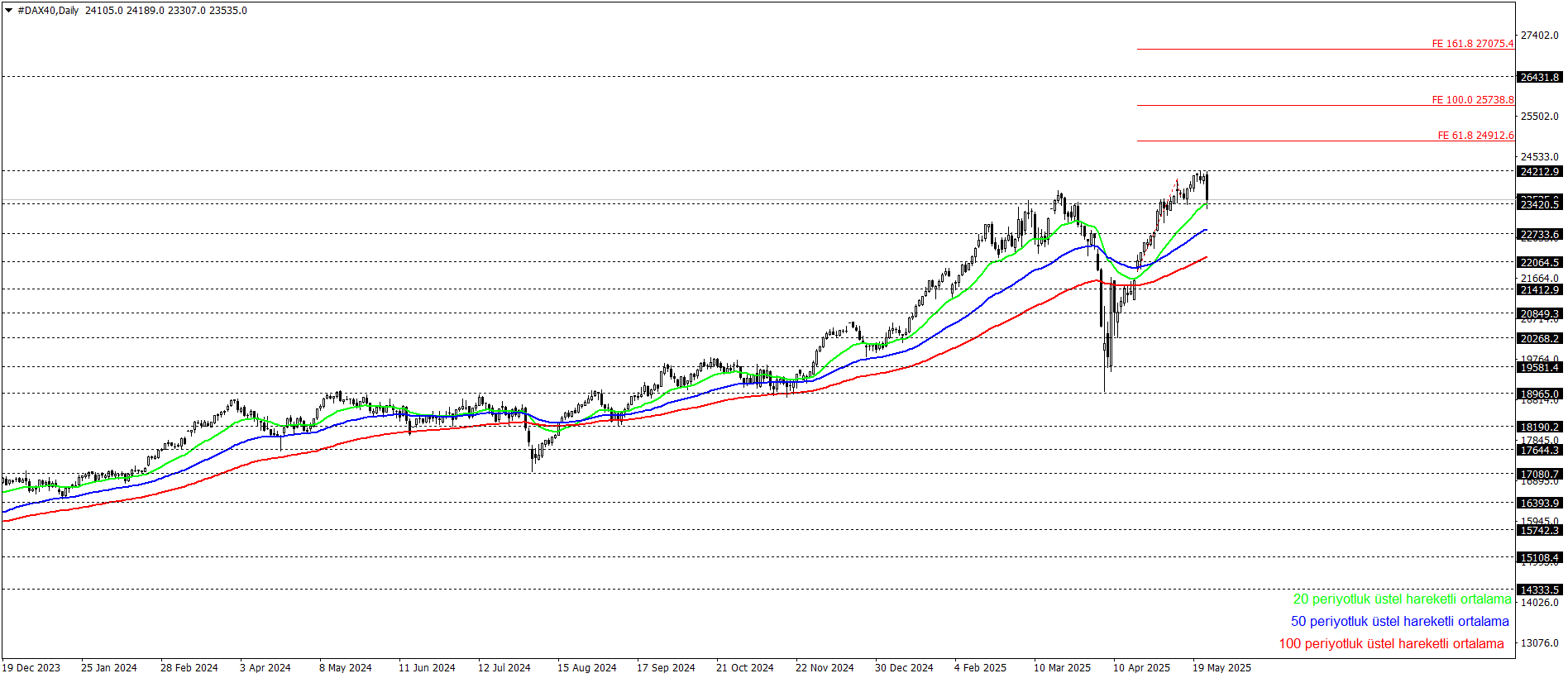Image resolution: width=1568 pixels, height=678 pixels.
Task: Click the 3 Apr 2024 date label
Action: 265,668
